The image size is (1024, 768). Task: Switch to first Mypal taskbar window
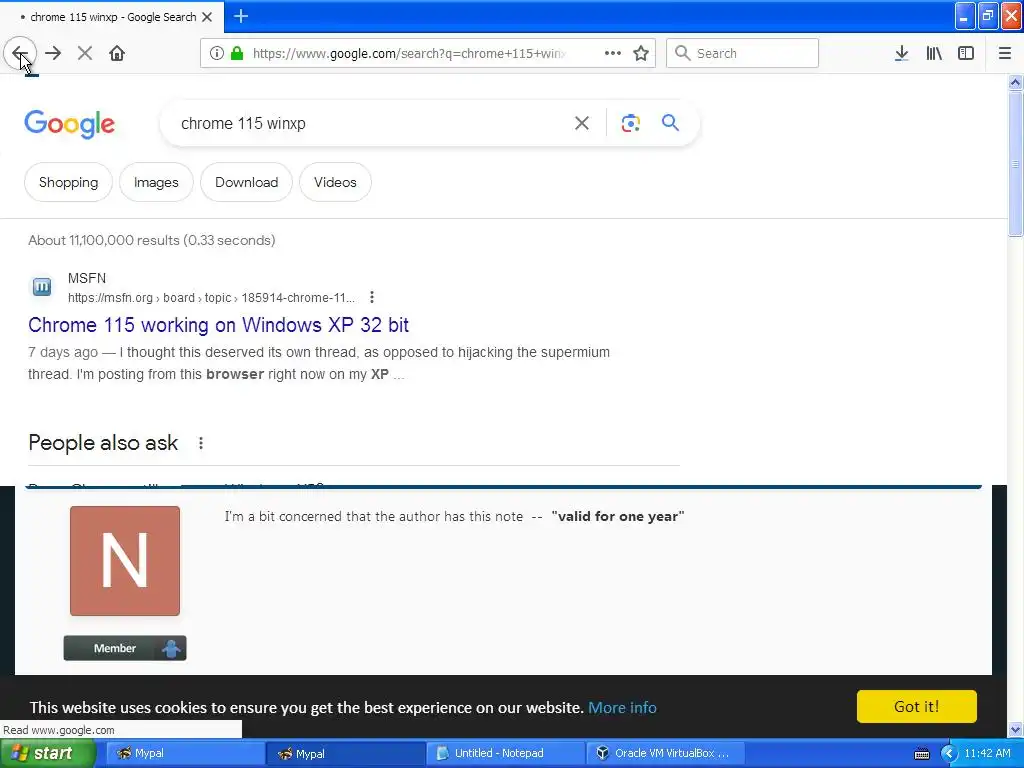(185, 754)
